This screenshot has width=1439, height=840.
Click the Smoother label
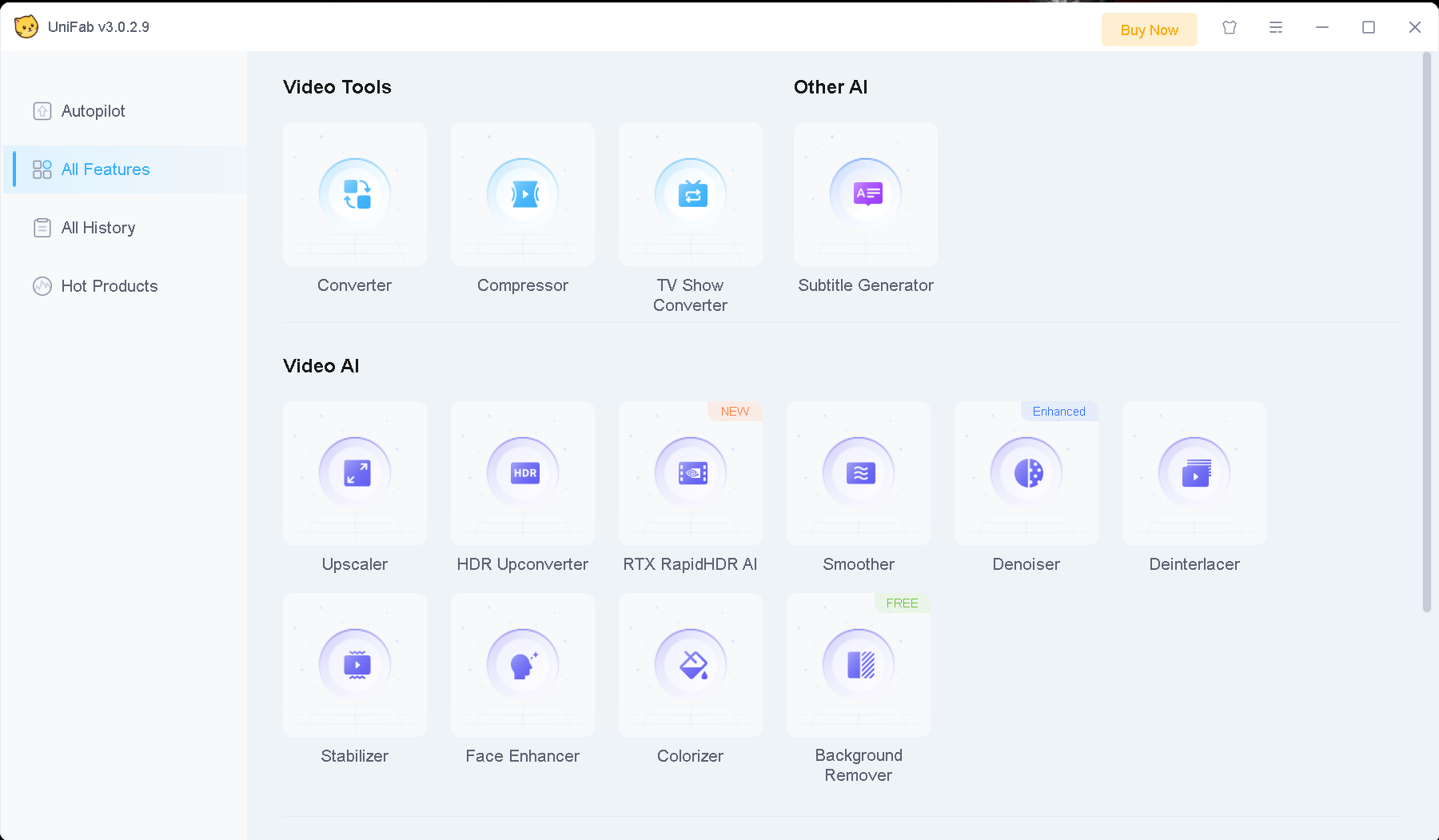click(859, 564)
